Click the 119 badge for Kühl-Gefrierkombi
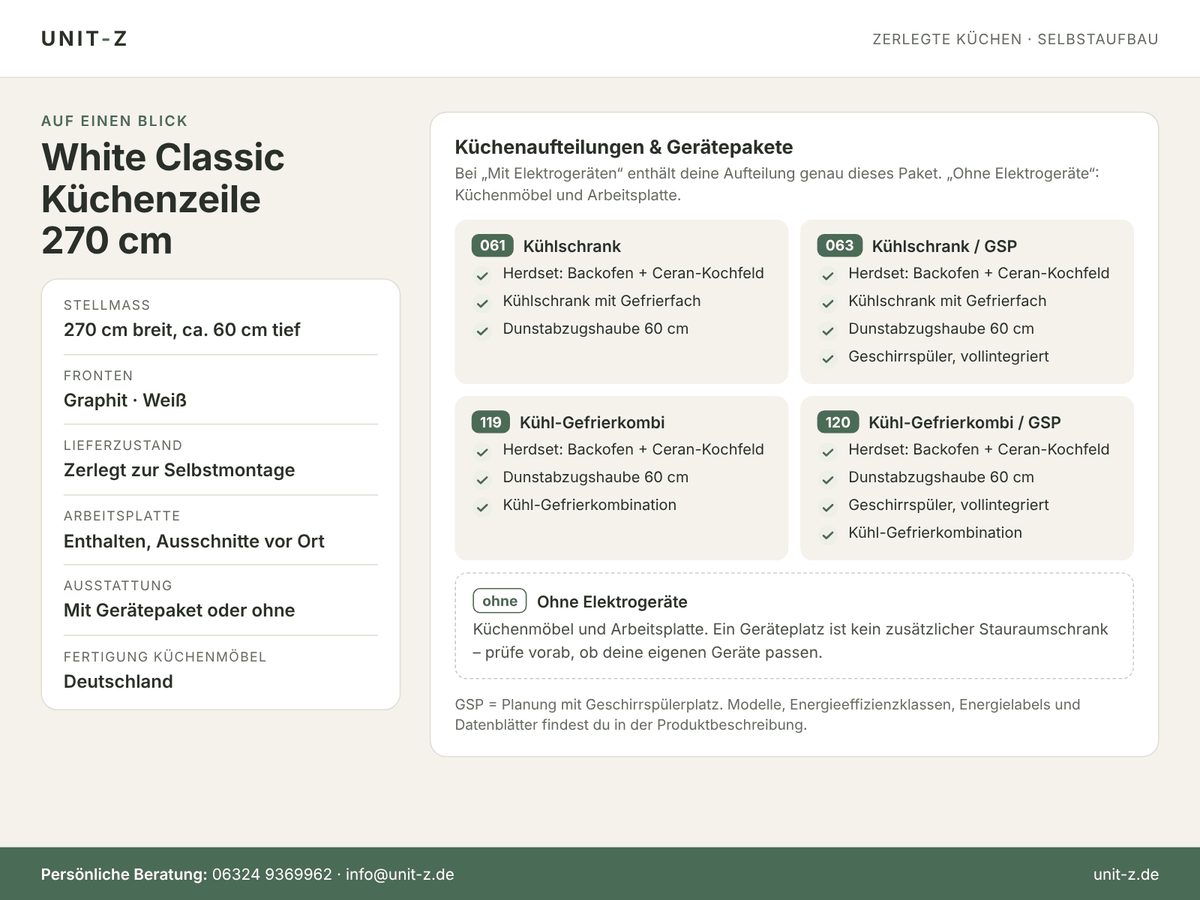1200x900 pixels. coord(491,422)
